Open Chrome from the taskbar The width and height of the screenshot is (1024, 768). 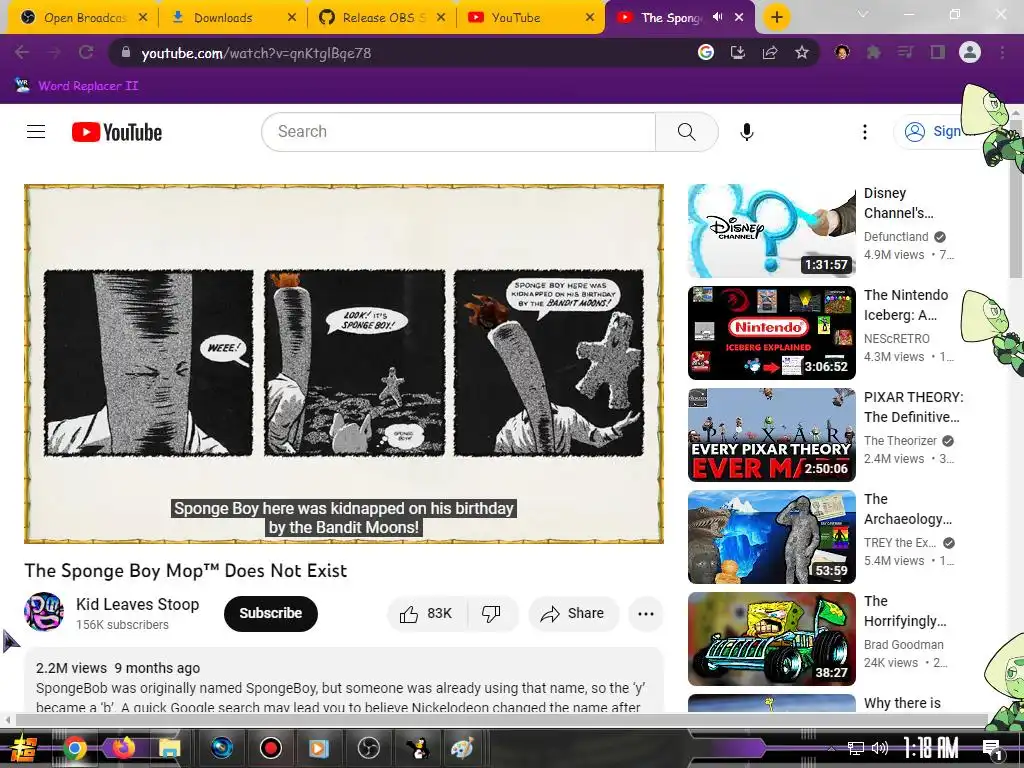pos(75,748)
